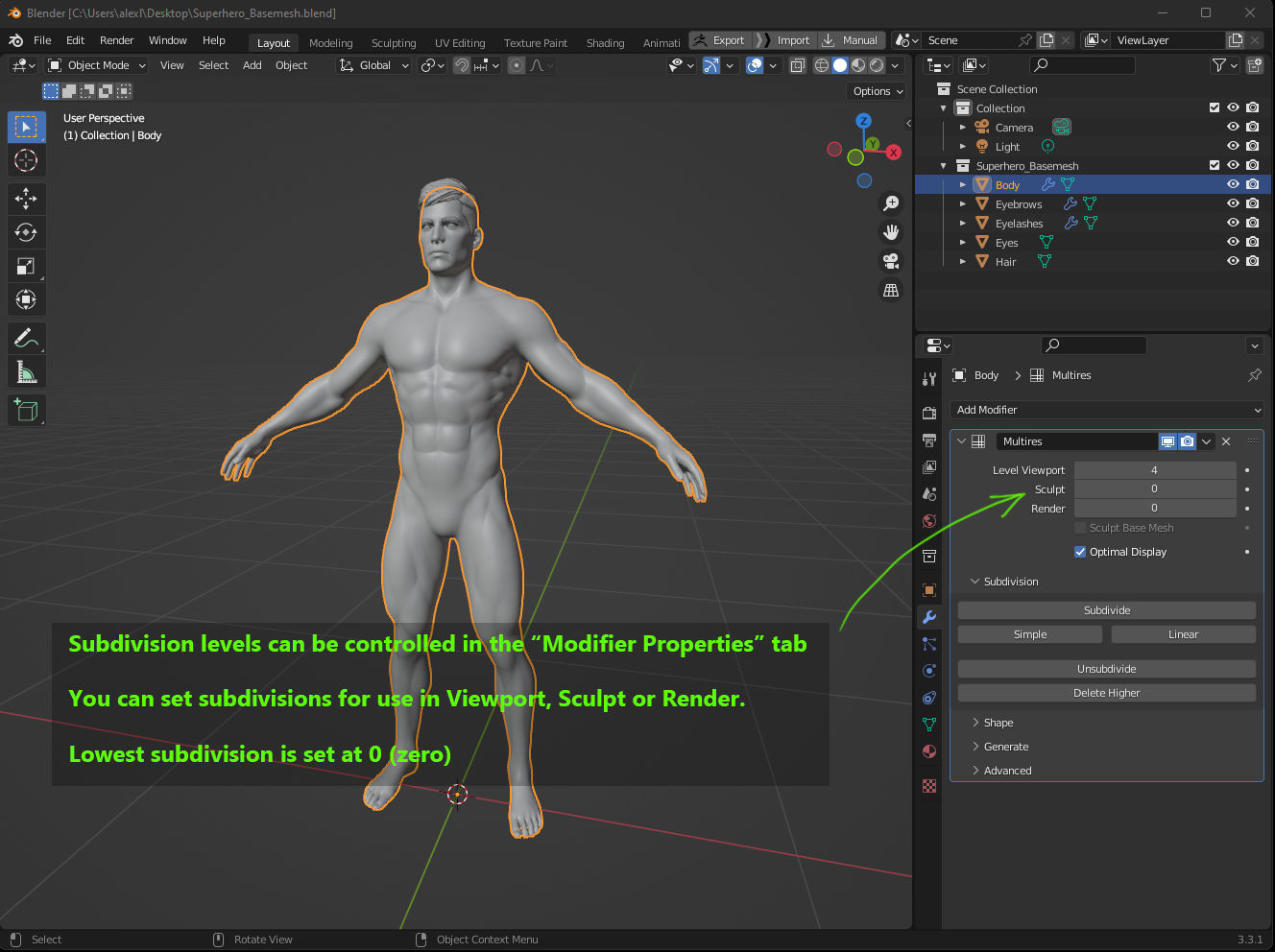Screen dimensions: 1275x952
Task: Open the viewport Add menu
Action: pos(253,65)
